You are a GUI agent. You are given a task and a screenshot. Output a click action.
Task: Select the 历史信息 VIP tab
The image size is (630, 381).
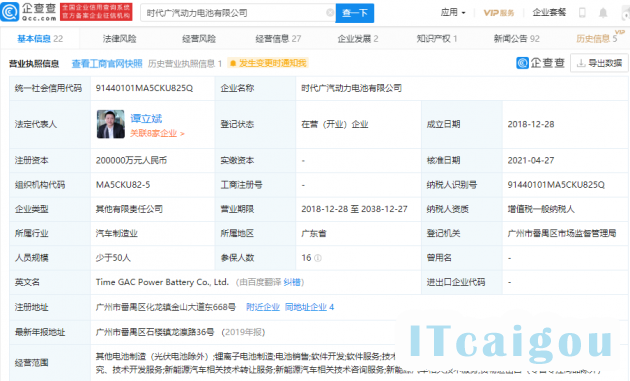click(597, 39)
